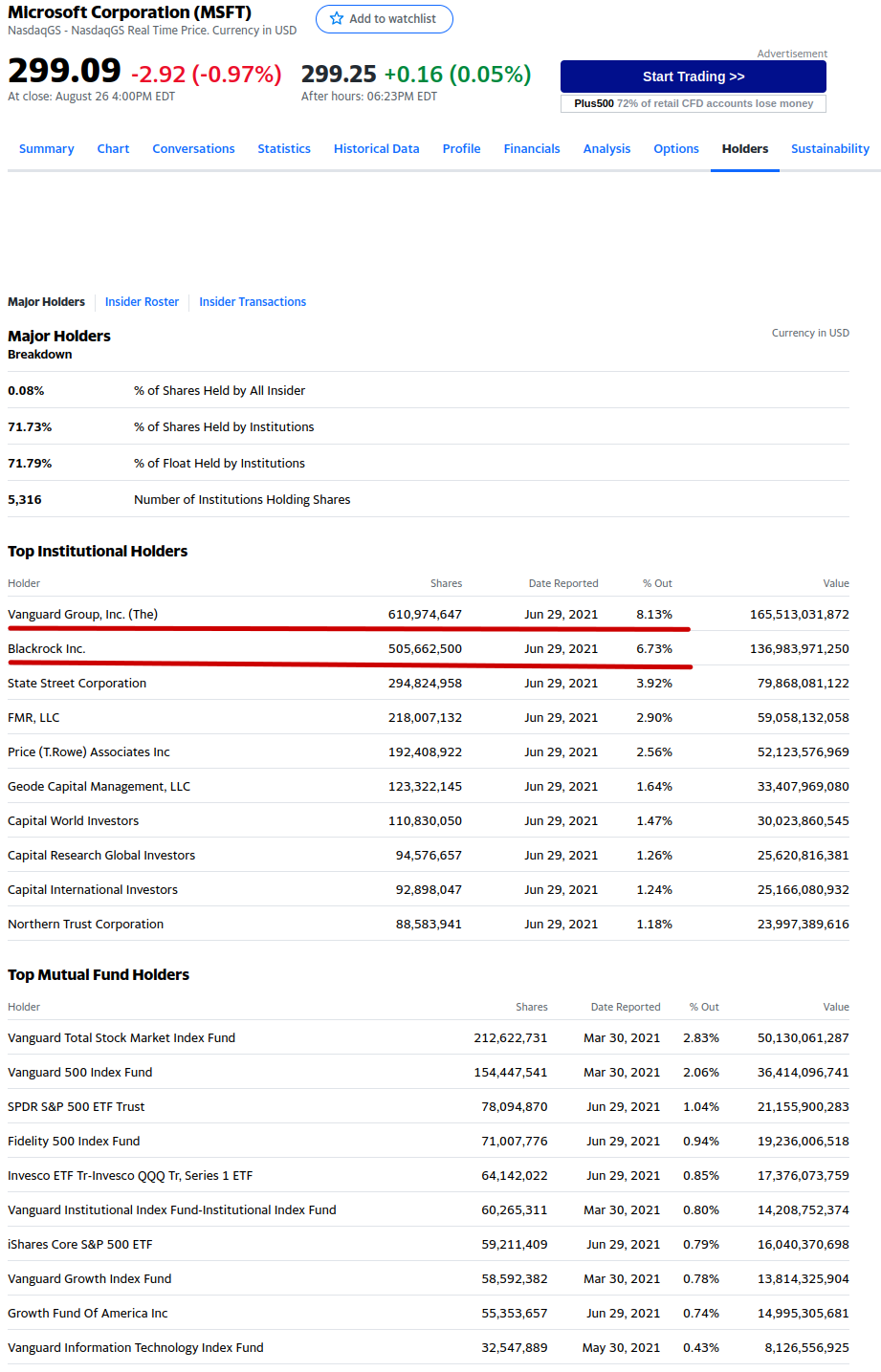881x1372 pixels.
Task: Click the Plus500 advertisement disclaimer text
Action: pyautogui.click(x=694, y=103)
